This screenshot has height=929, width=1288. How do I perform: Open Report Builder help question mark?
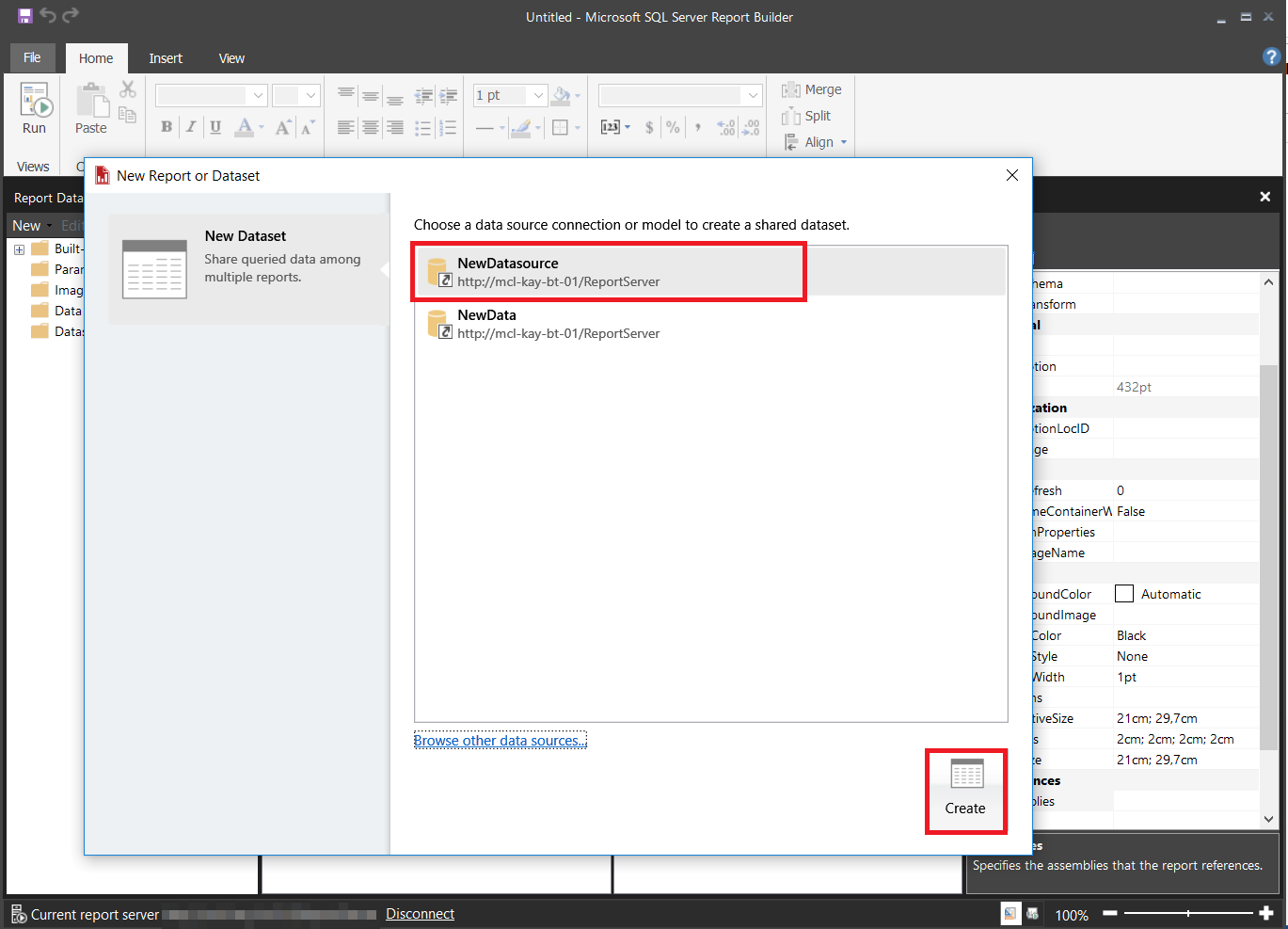[x=1271, y=56]
